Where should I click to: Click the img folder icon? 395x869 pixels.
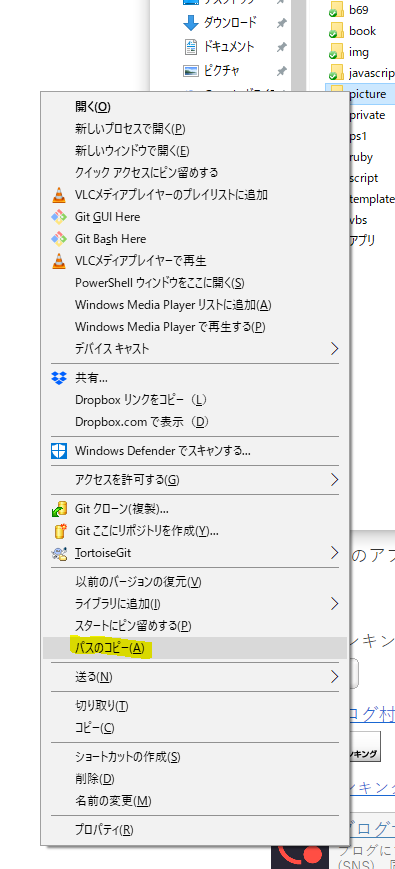tap(336, 52)
